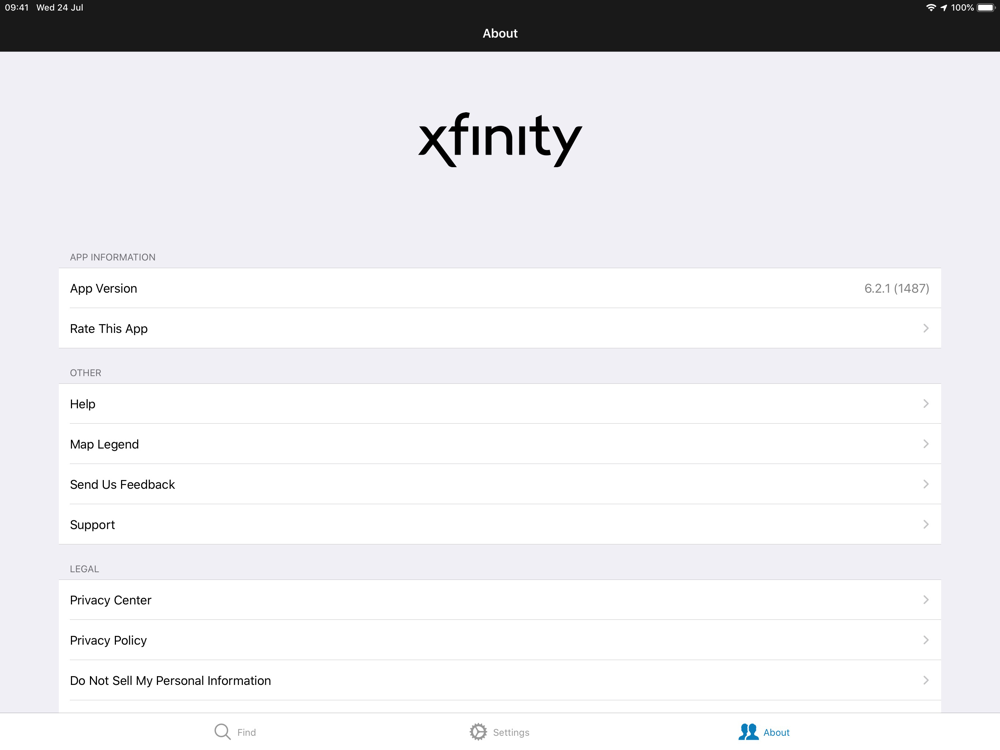Expand the Privacy Center chevron

[925, 600]
